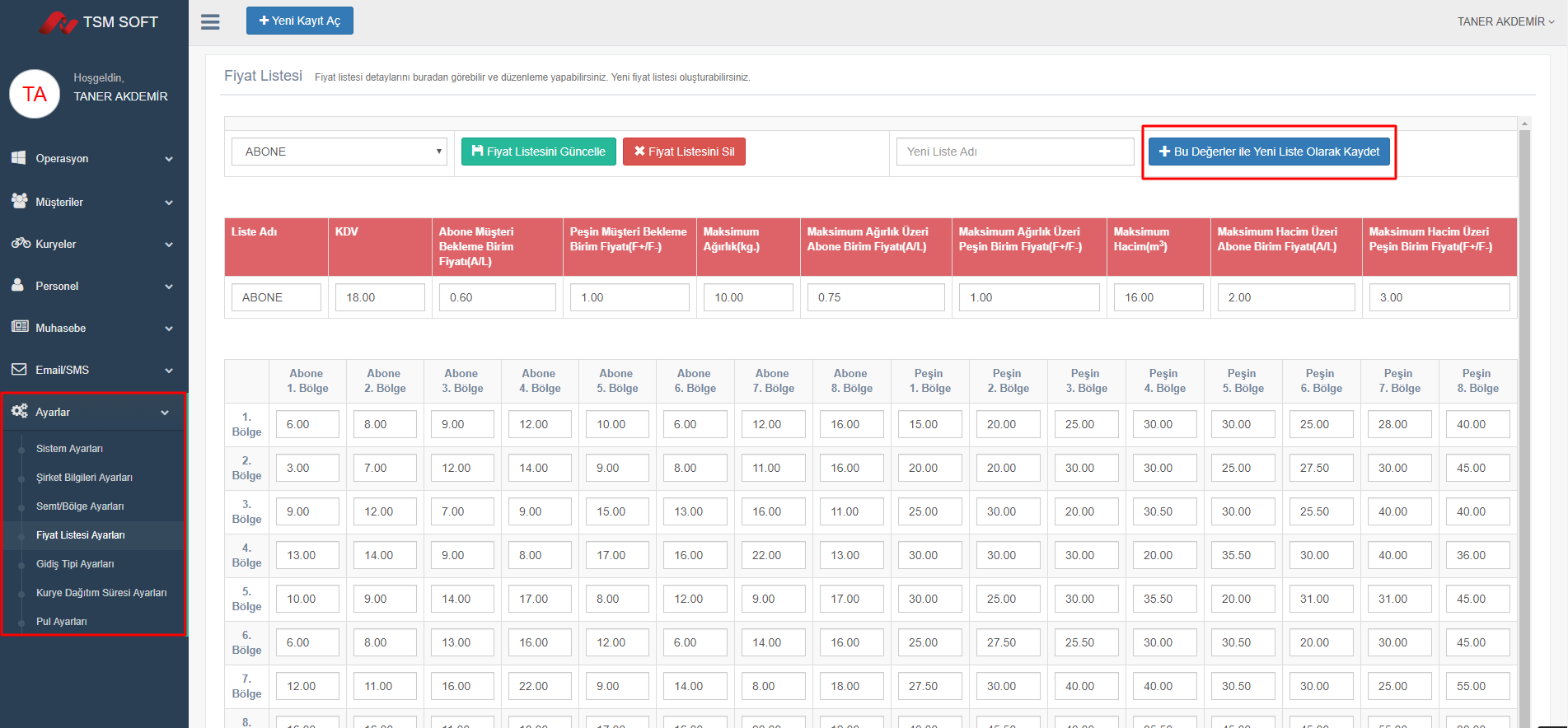Expand the Operasyon menu chevron
Screen dimensions: 1568x728
click(x=169, y=159)
